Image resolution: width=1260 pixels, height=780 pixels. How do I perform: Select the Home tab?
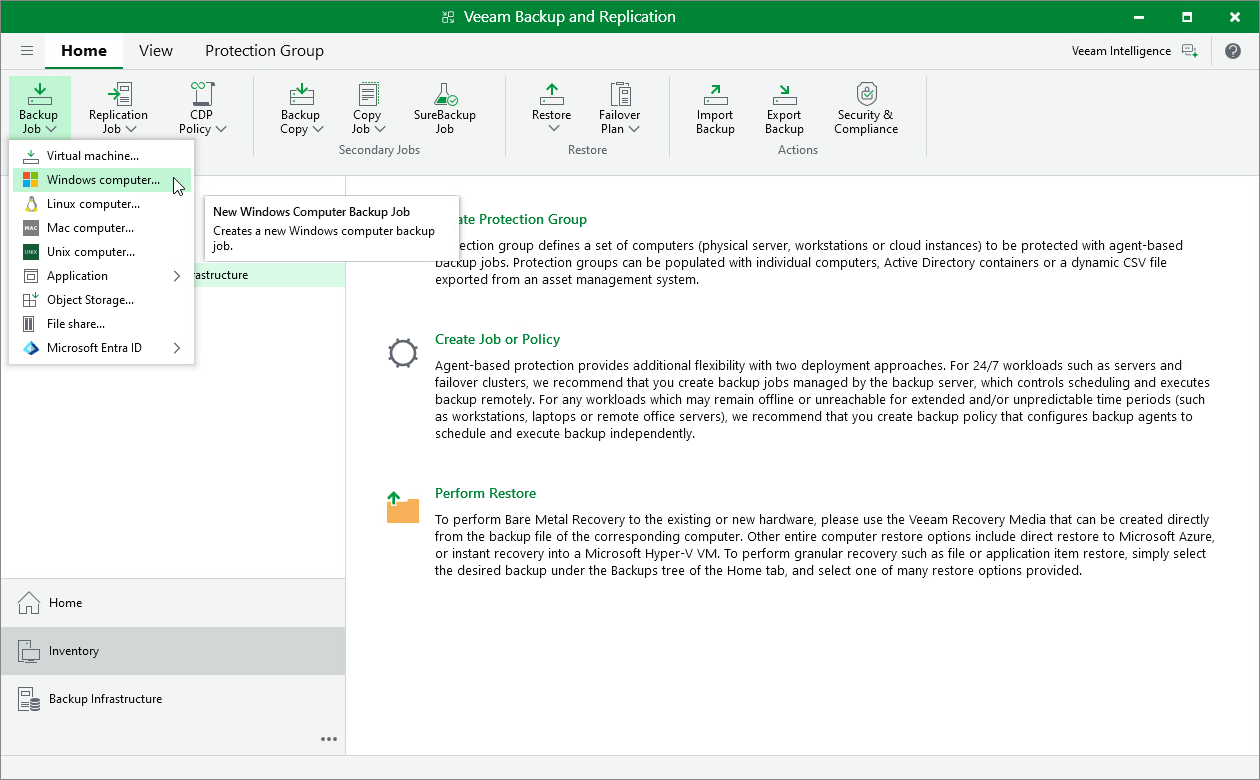(x=84, y=51)
